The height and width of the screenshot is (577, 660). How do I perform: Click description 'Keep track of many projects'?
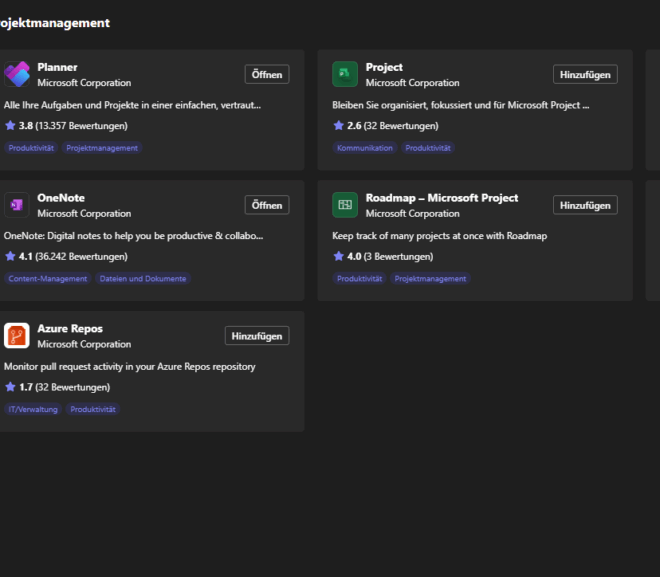click(439, 236)
